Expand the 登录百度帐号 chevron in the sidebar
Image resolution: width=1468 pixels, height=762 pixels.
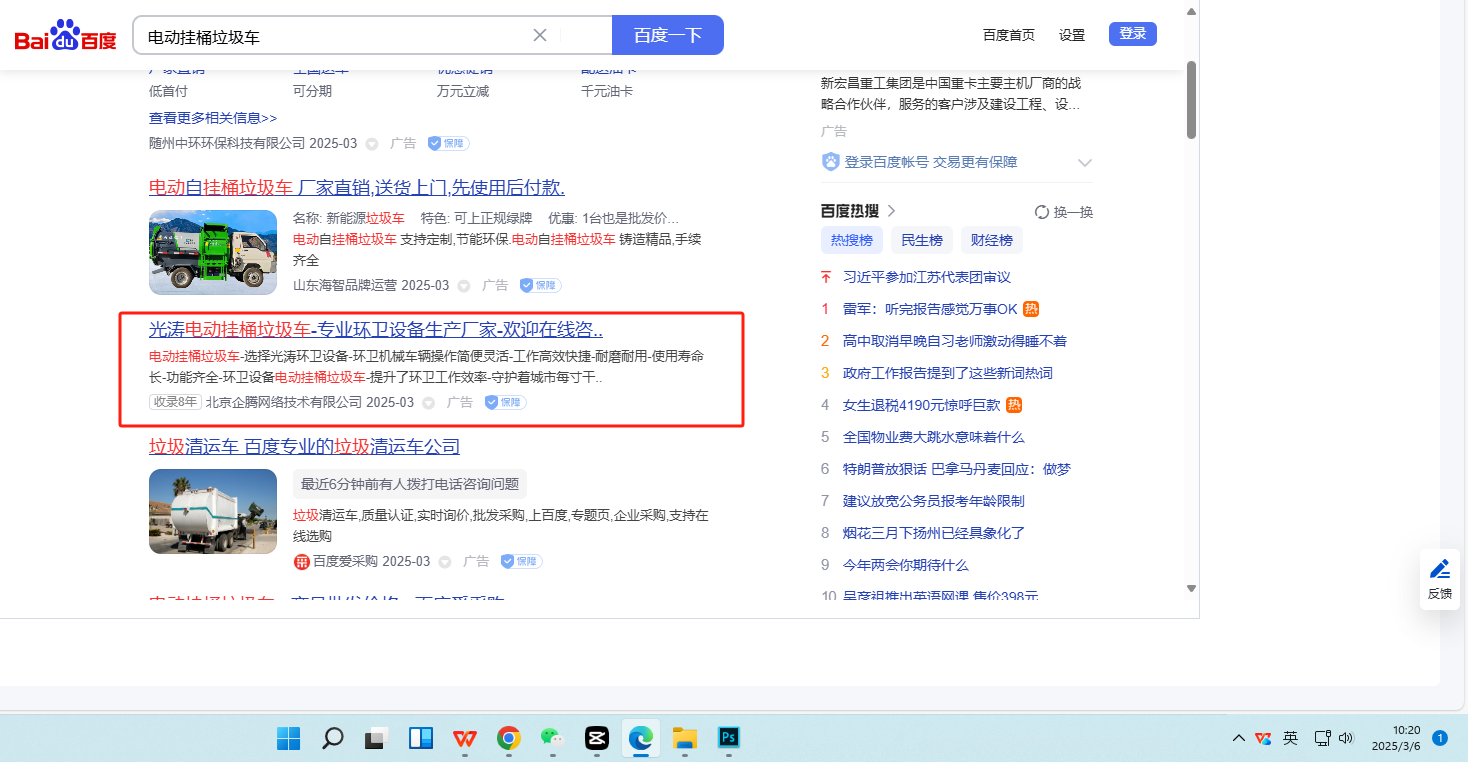[1085, 163]
